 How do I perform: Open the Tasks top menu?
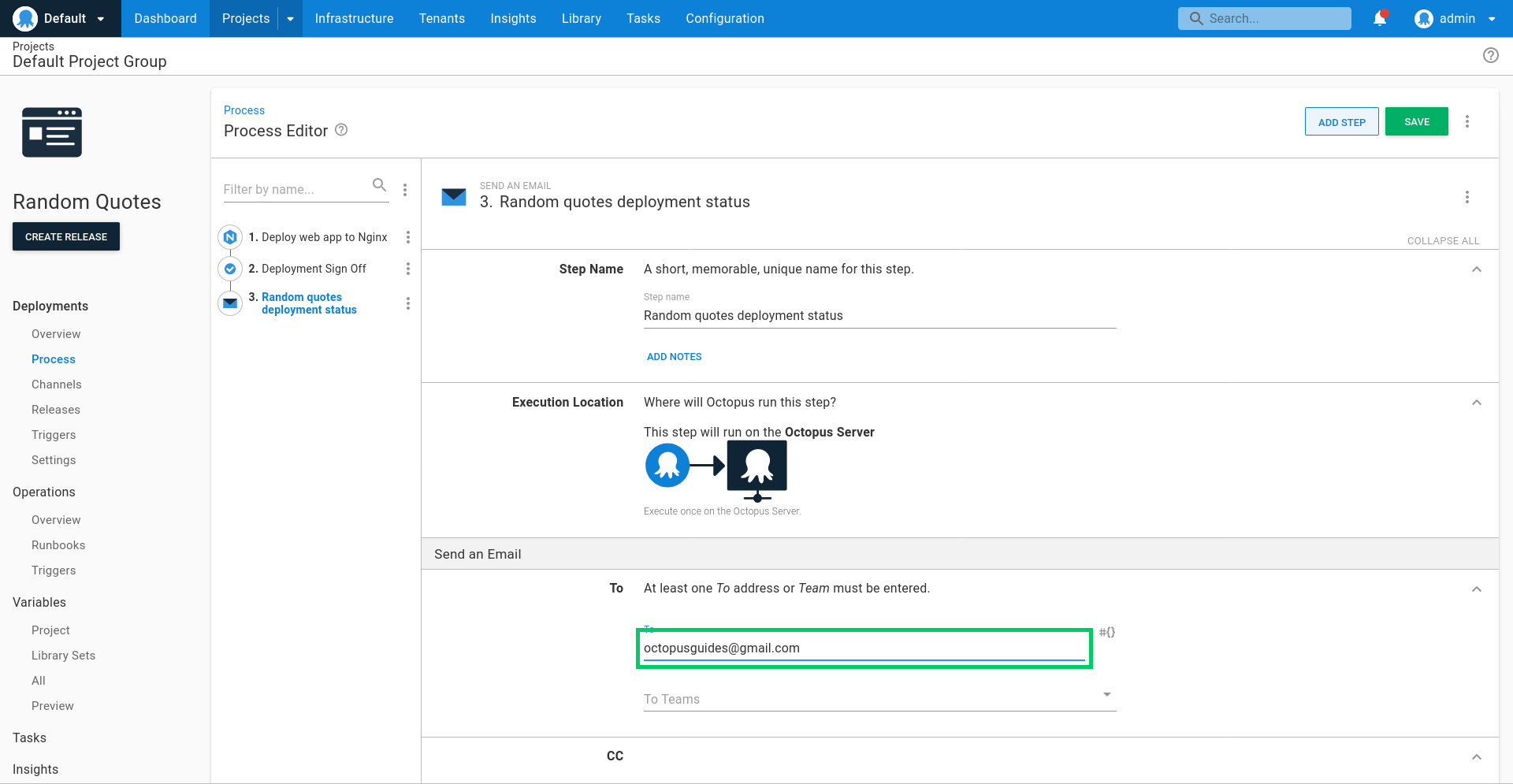[643, 18]
